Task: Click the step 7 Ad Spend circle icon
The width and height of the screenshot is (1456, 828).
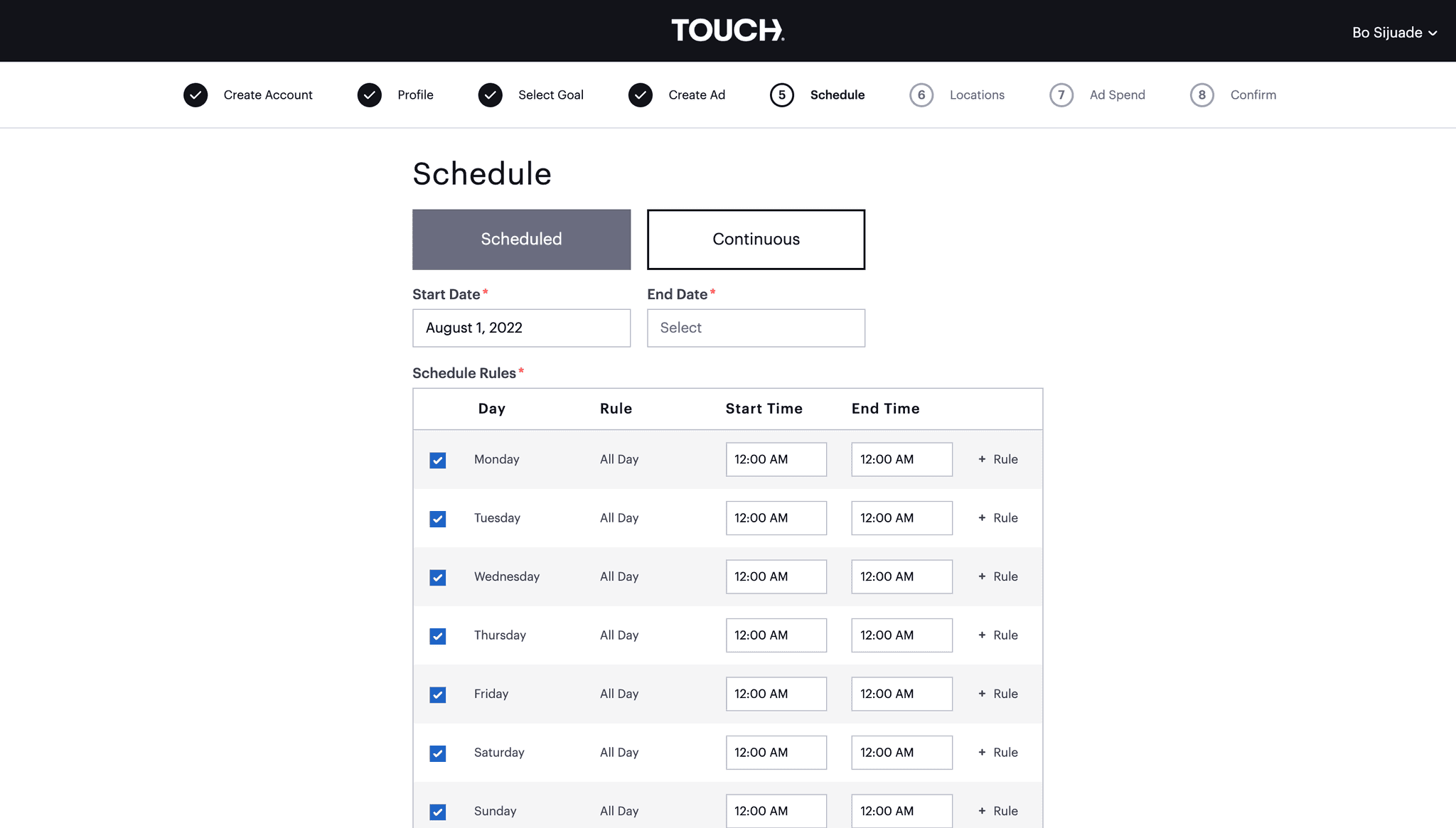Action: pos(1061,95)
